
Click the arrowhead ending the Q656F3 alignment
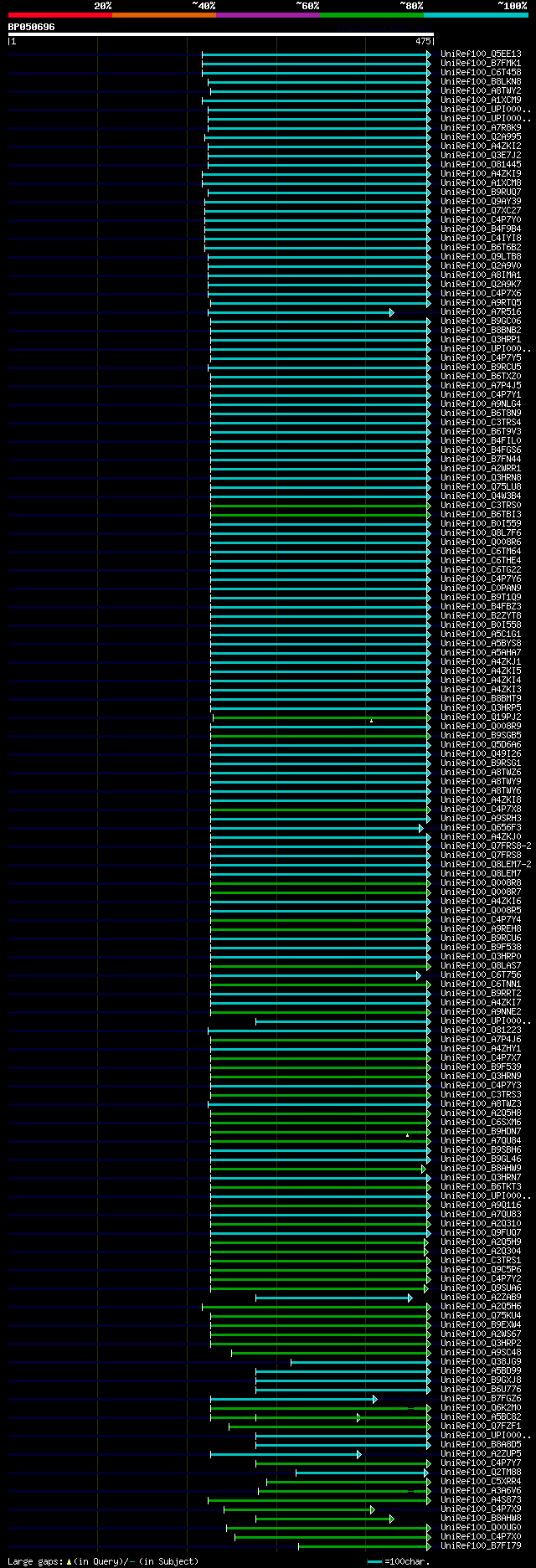pos(421,828)
